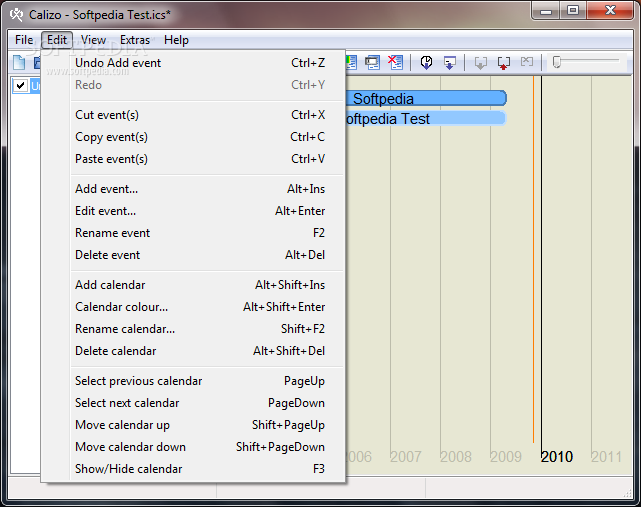The image size is (641, 507).
Task: Maximize the Calizo window
Action: [573, 11]
